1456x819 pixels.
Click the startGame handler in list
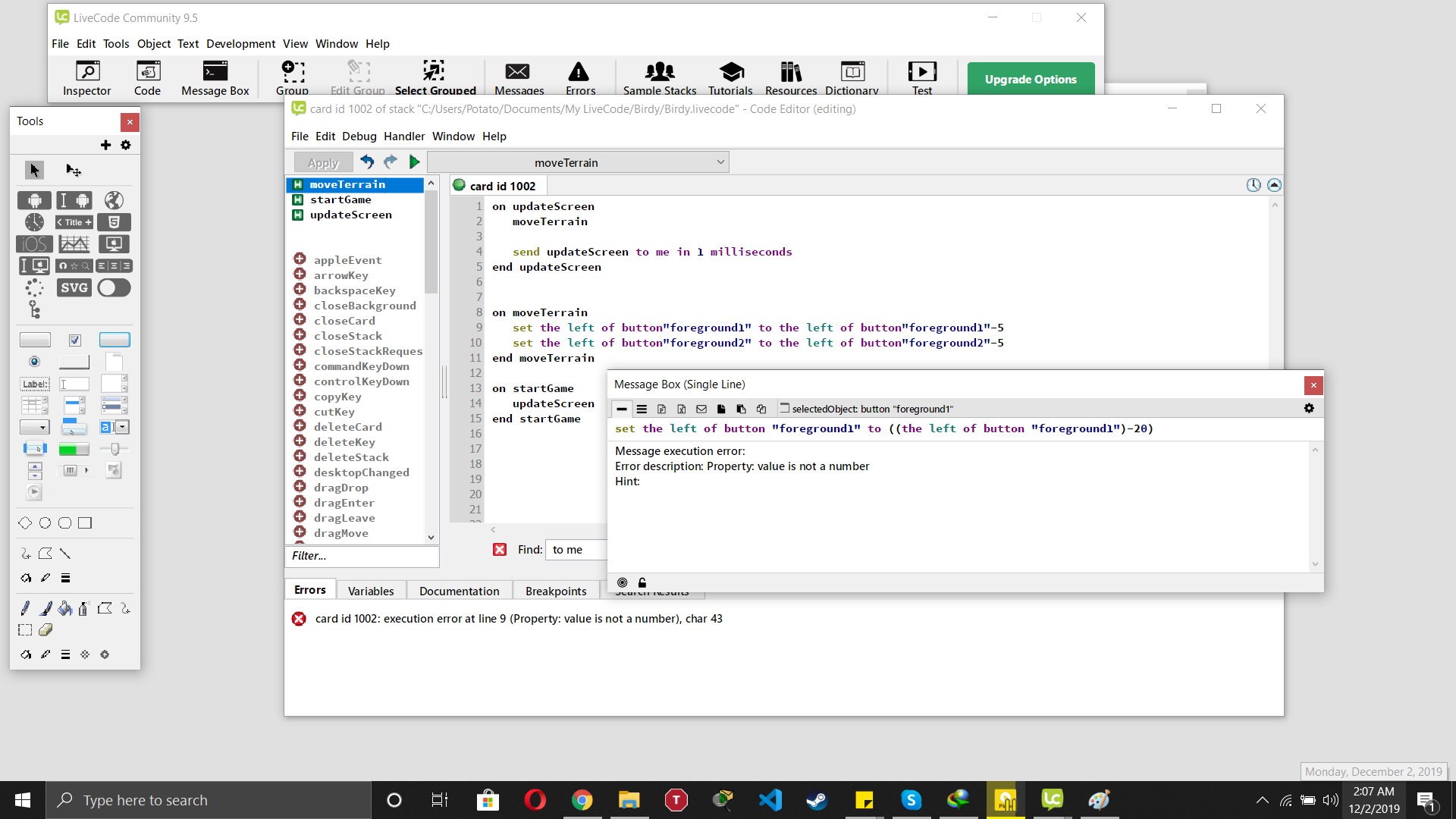pyautogui.click(x=340, y=199)
